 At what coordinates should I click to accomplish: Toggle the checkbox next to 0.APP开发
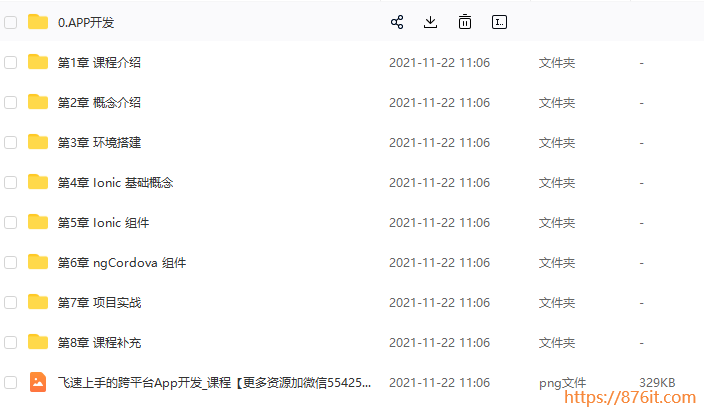[11, 22]
